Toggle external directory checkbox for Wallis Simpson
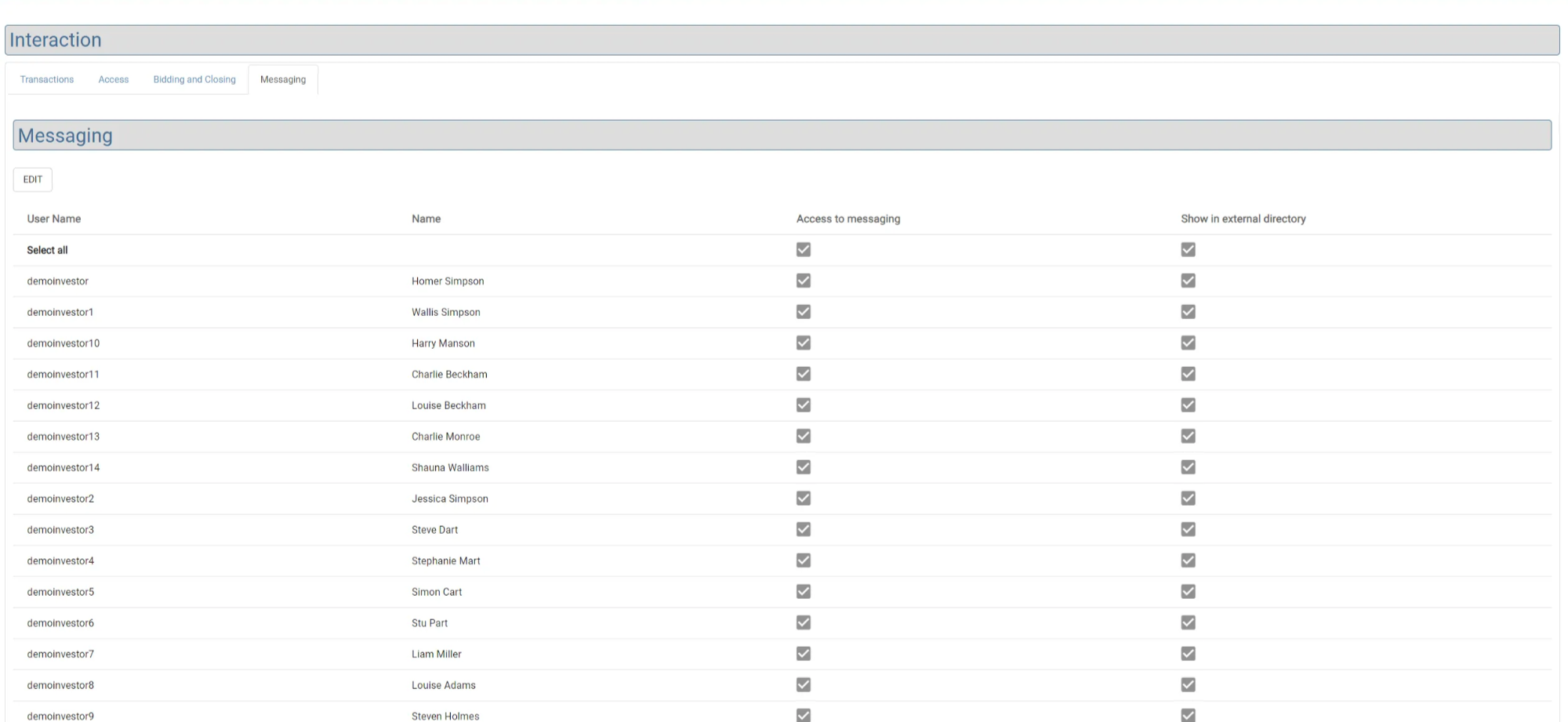The height and width of the screenshot is (722, 1568). click(x=1188, y=312)
